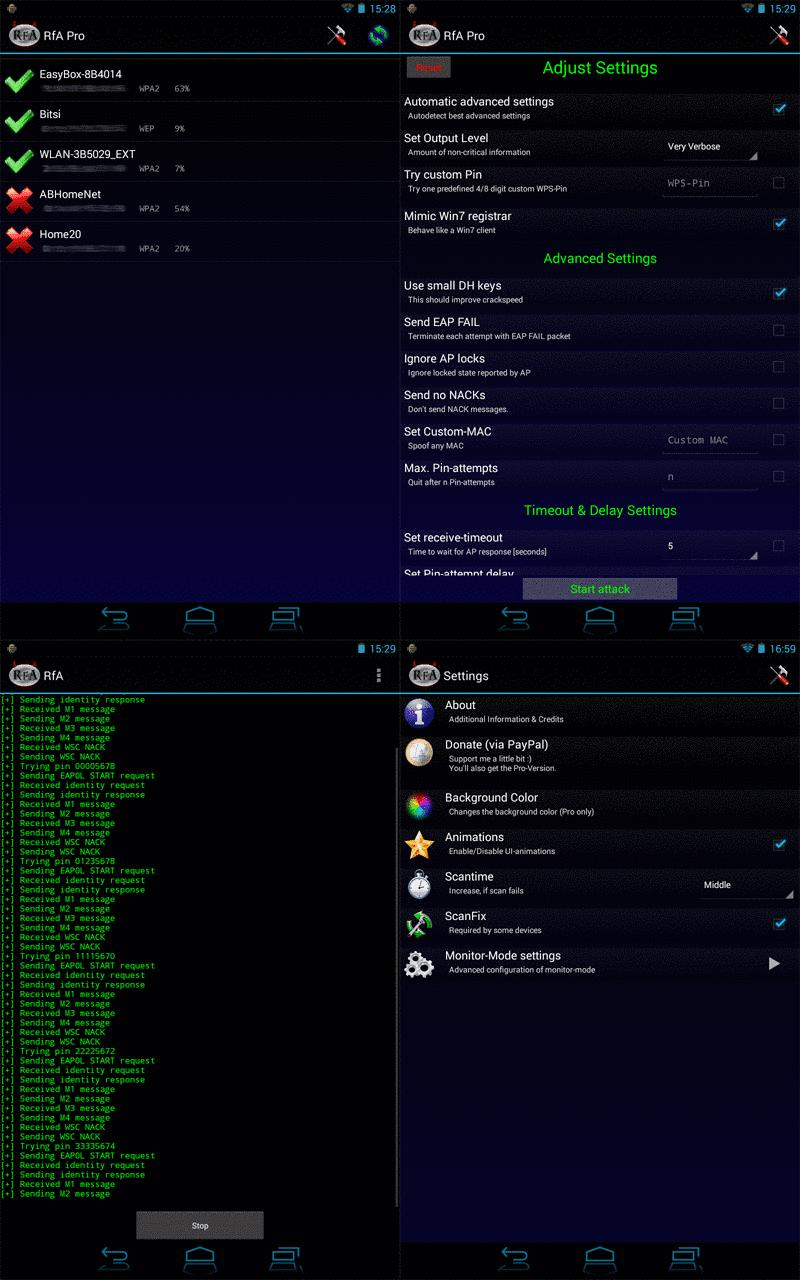The height and width of the screenshot is (1280, 800).
Task: Select the WLAN-3B5029_EXT network
Action: click(200, 161)
